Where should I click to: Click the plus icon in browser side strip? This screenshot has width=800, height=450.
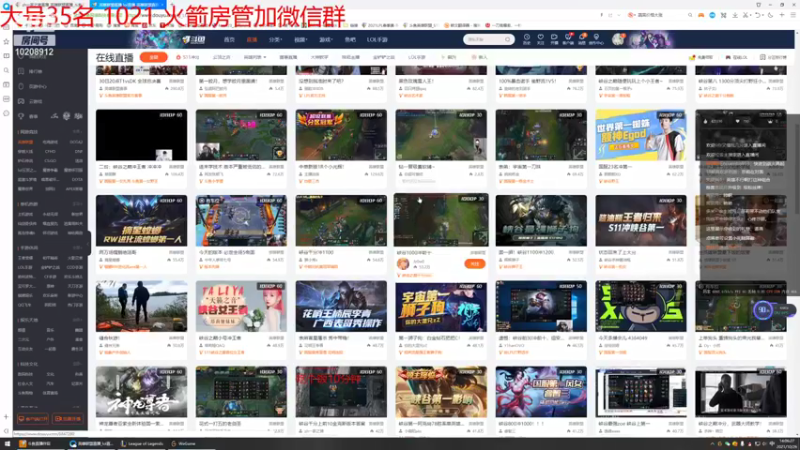coord(6,417)
